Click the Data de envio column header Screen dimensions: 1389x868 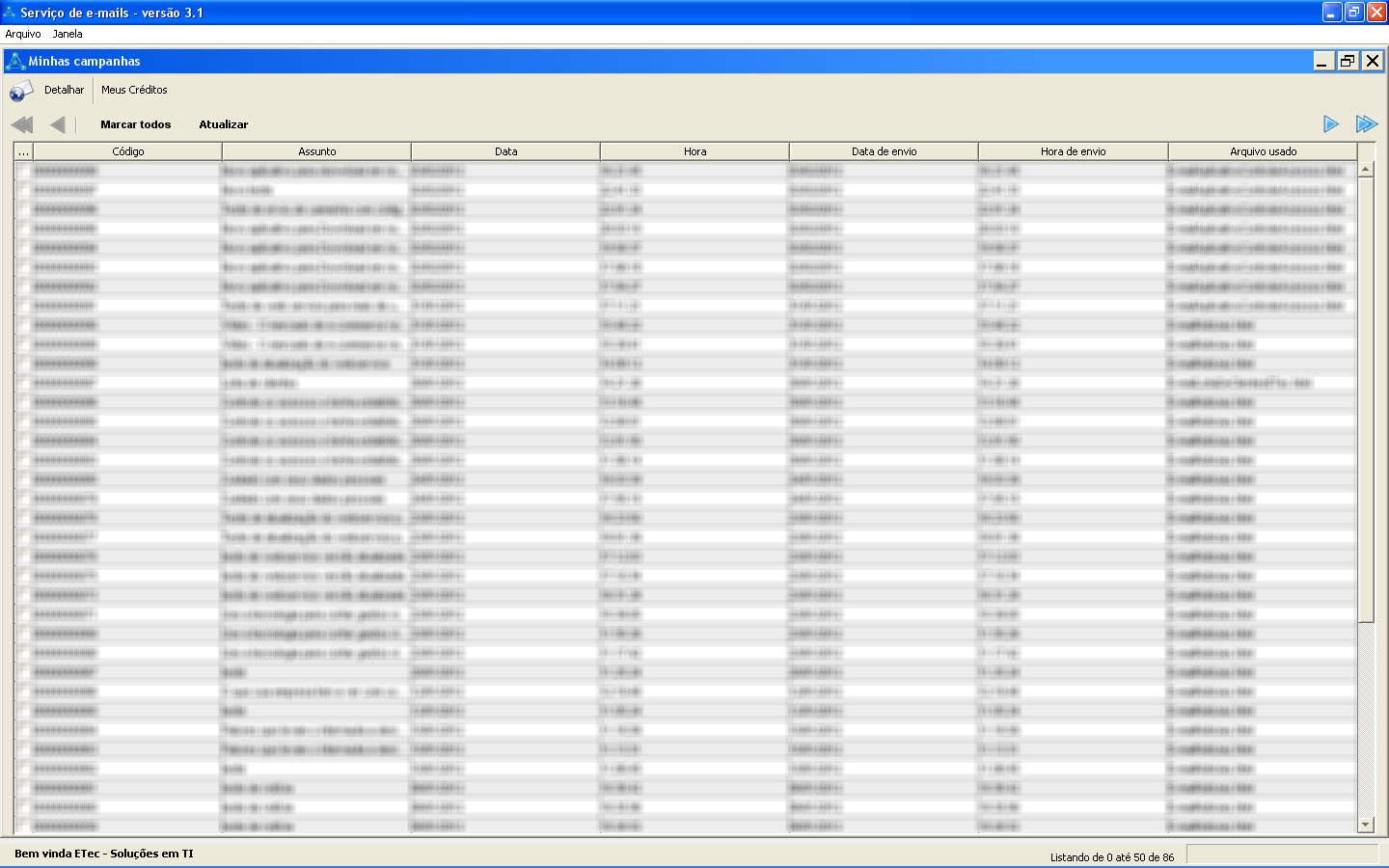[x=884, y=151]
